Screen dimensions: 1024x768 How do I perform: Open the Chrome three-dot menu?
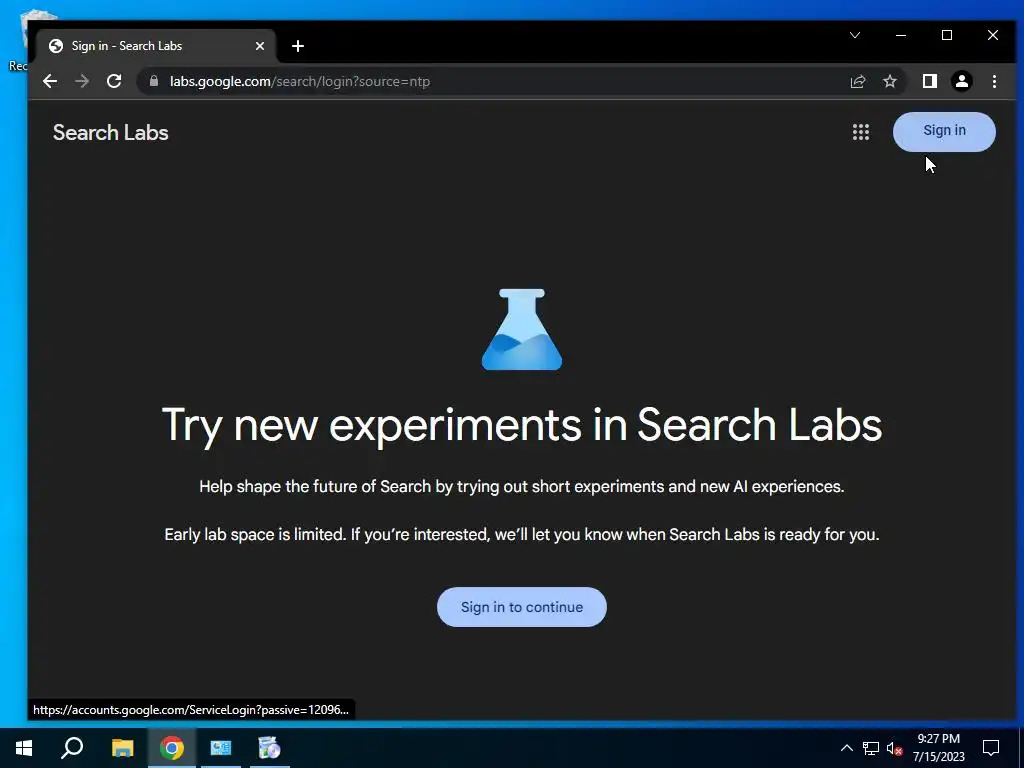coord(994,81)
